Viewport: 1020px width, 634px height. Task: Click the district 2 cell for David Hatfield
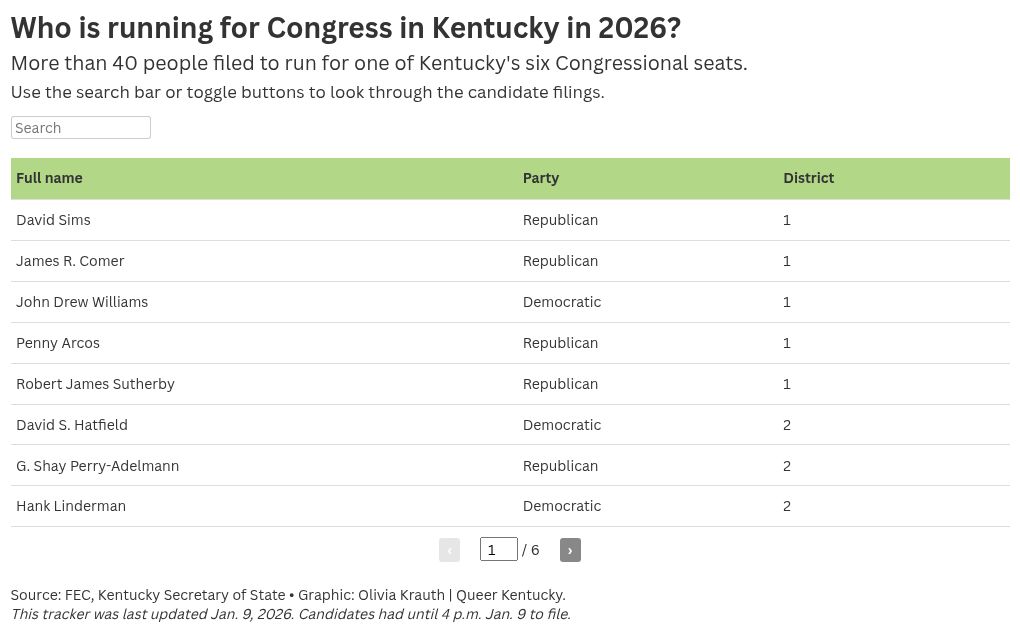tap(787, 425)
